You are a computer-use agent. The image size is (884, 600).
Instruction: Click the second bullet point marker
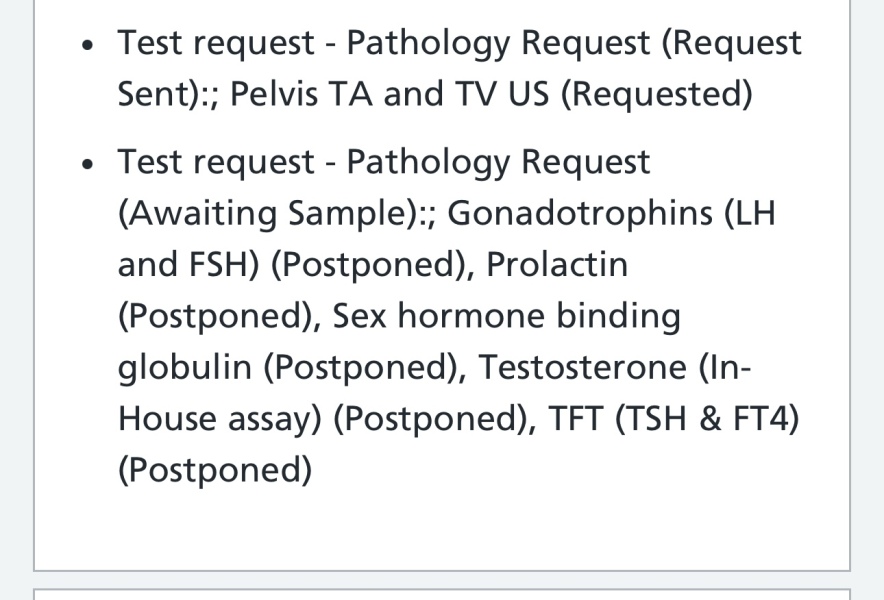[91, 163]
